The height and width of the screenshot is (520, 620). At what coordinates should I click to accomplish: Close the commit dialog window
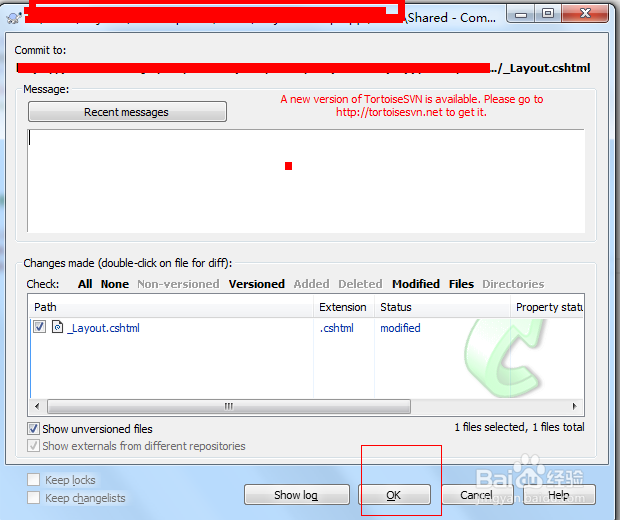[585, 14]
